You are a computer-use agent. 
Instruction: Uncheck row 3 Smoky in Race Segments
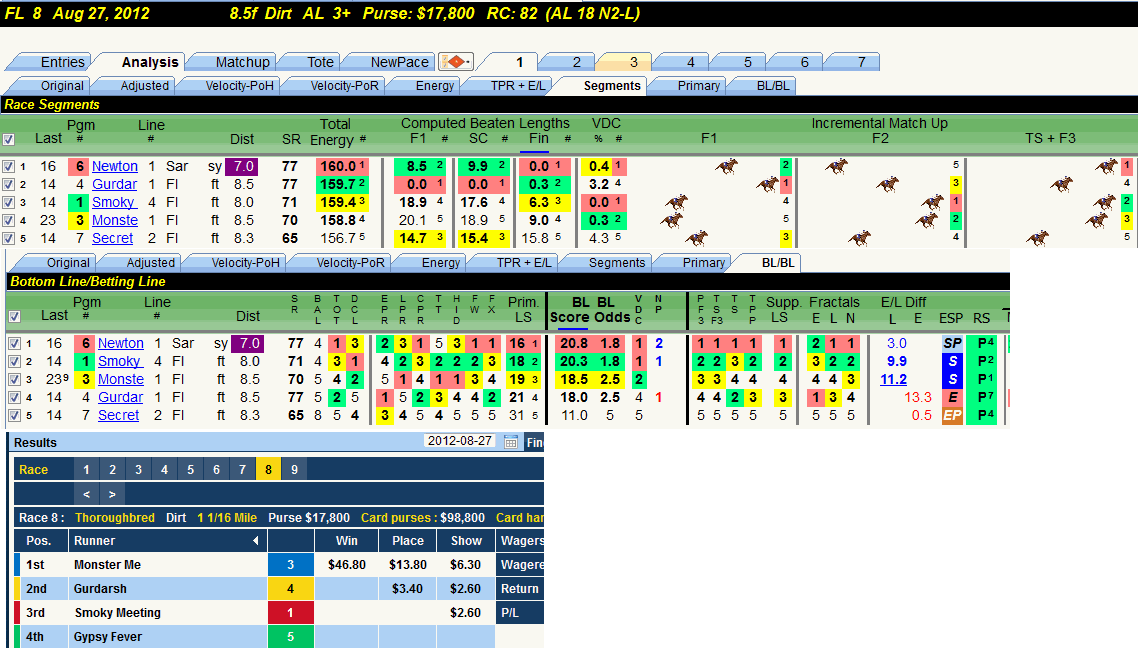(x=9, y=202)
